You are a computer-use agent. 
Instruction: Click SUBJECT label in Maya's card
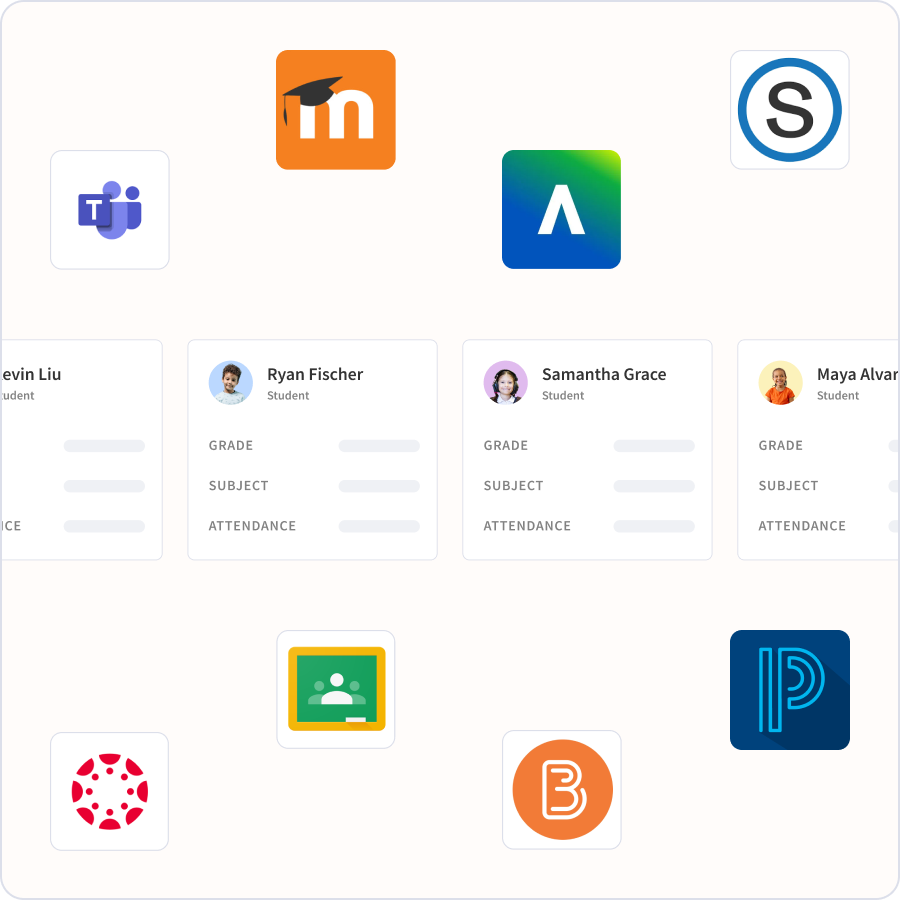coord(788,486)
